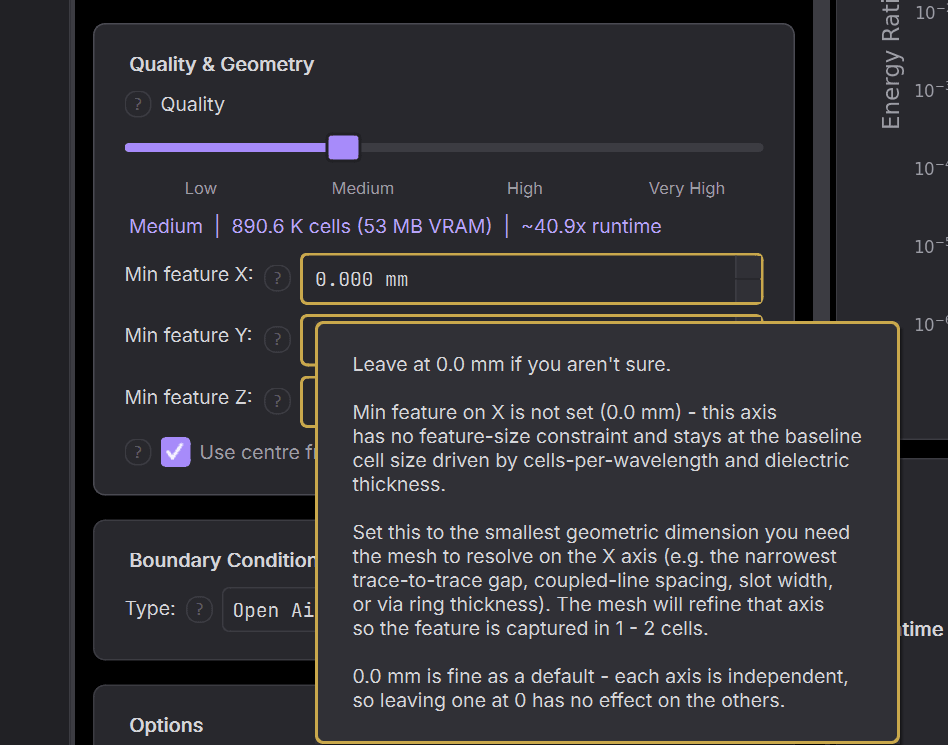Open help icon beside Use centre checkbox
The width and height of the screenshot is (948, 745).
click(x=138, y=452)
